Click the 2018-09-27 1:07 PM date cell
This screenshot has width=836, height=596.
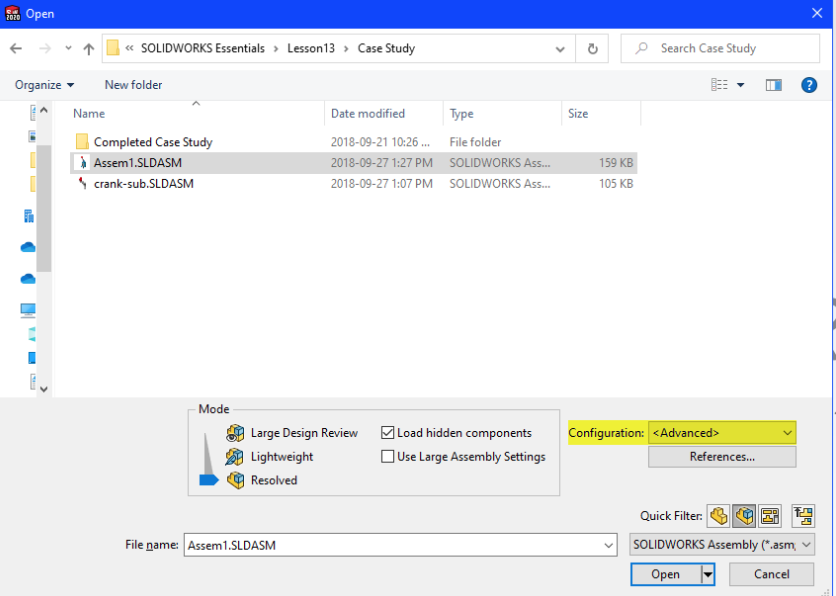click(x=382, y=183)
